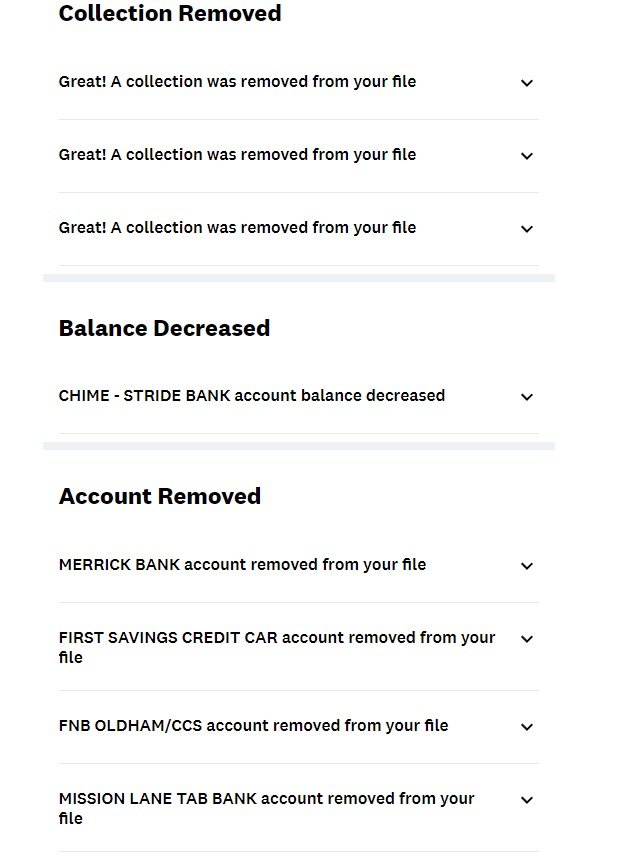Toggle the FNB OLDHAM/CCS chevron arrow

coord(527,727)
